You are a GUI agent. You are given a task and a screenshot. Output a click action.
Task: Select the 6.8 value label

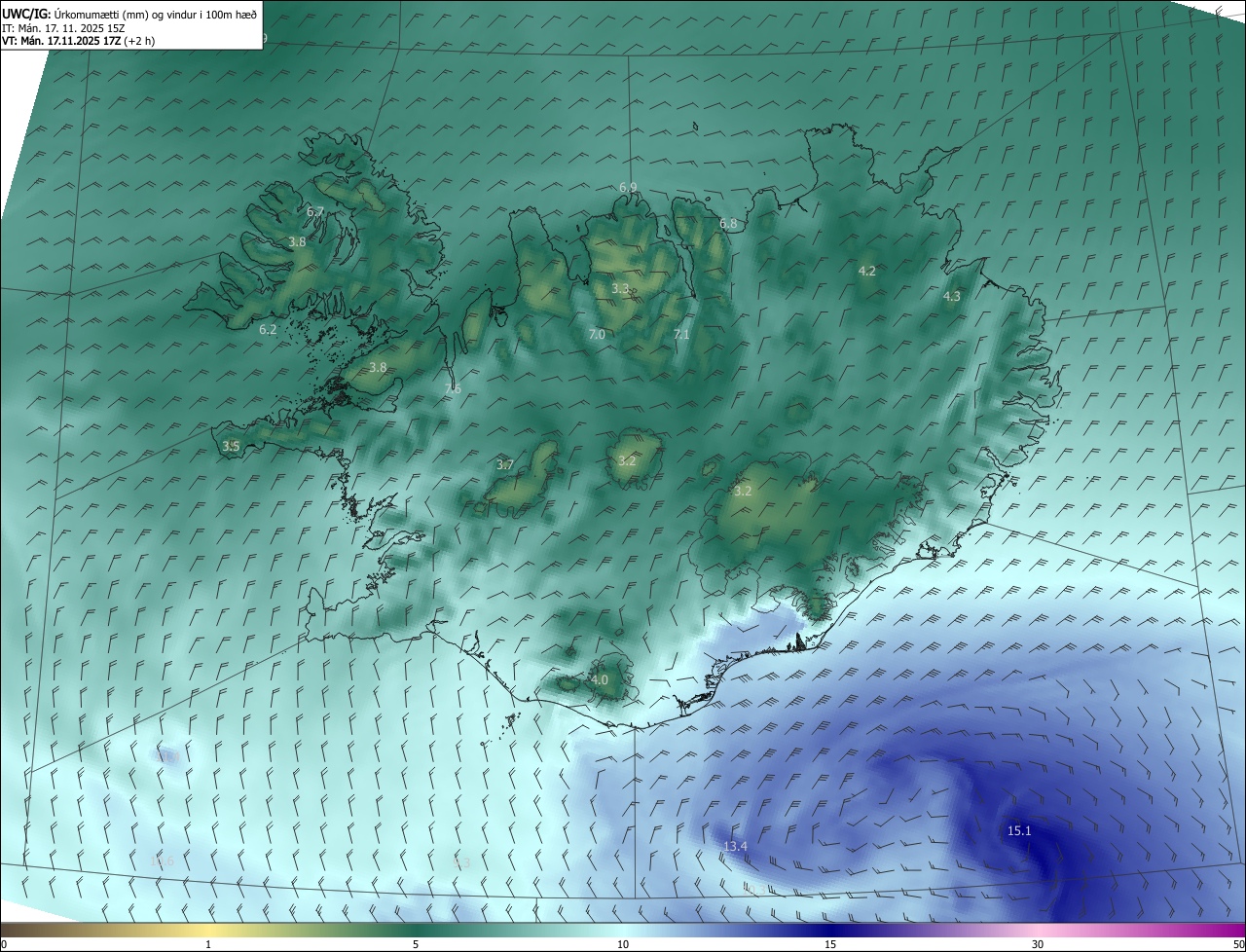point(728,224)
